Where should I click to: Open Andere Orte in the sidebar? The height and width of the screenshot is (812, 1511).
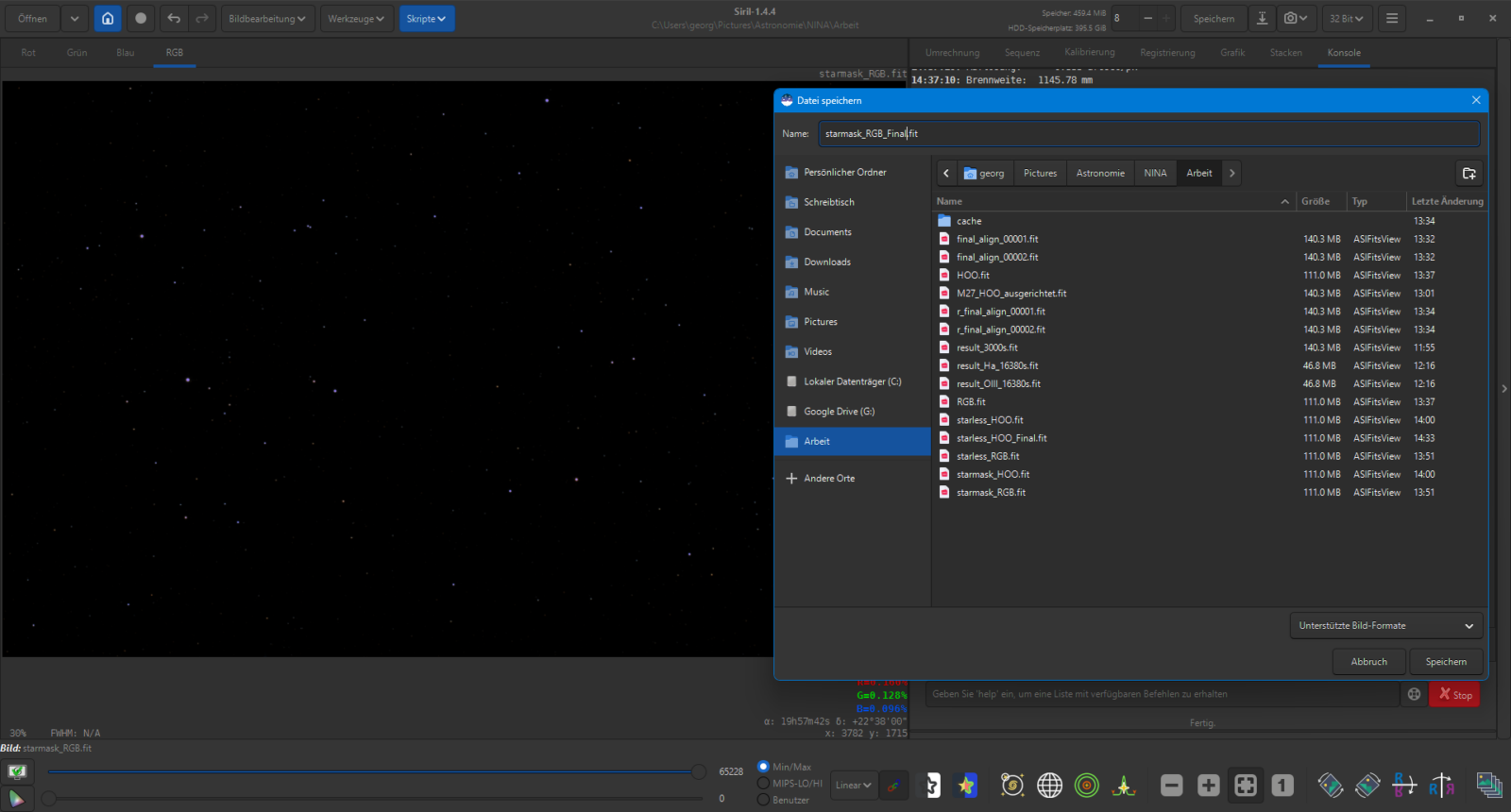tap(829, 478)
